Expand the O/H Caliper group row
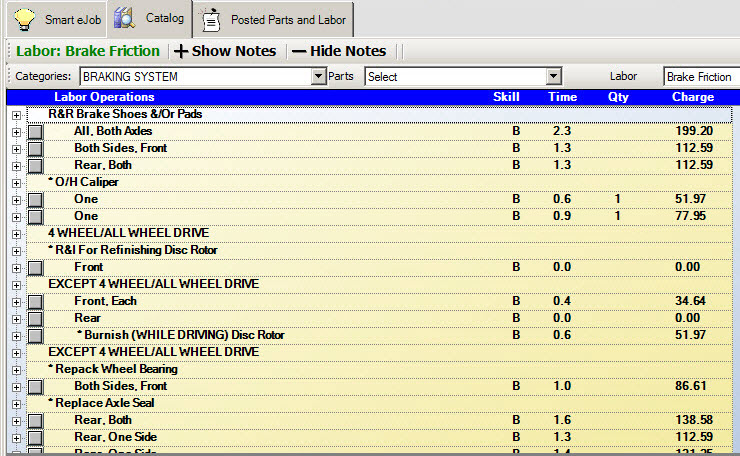Viewport: 740px width, 456px height. (x=16, y=183)
